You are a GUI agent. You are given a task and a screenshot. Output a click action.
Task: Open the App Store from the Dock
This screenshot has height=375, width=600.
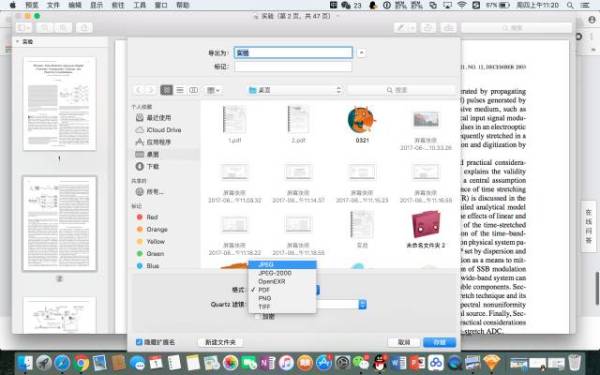[324, 362]
